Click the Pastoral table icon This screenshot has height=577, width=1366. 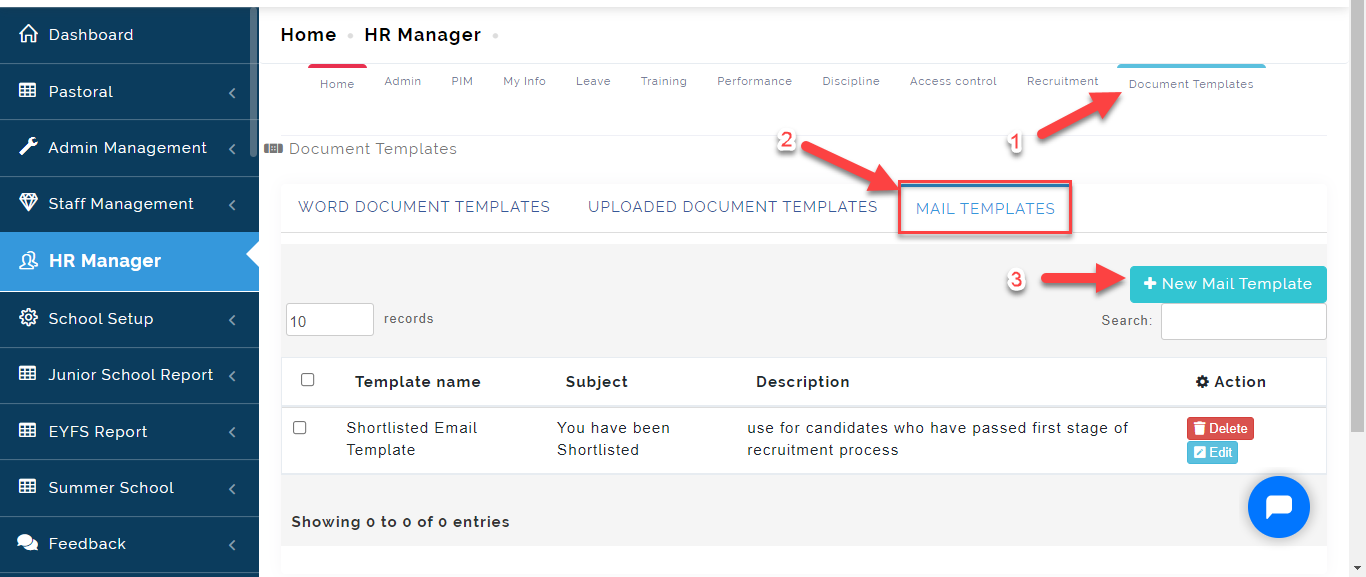click(28, 91)
